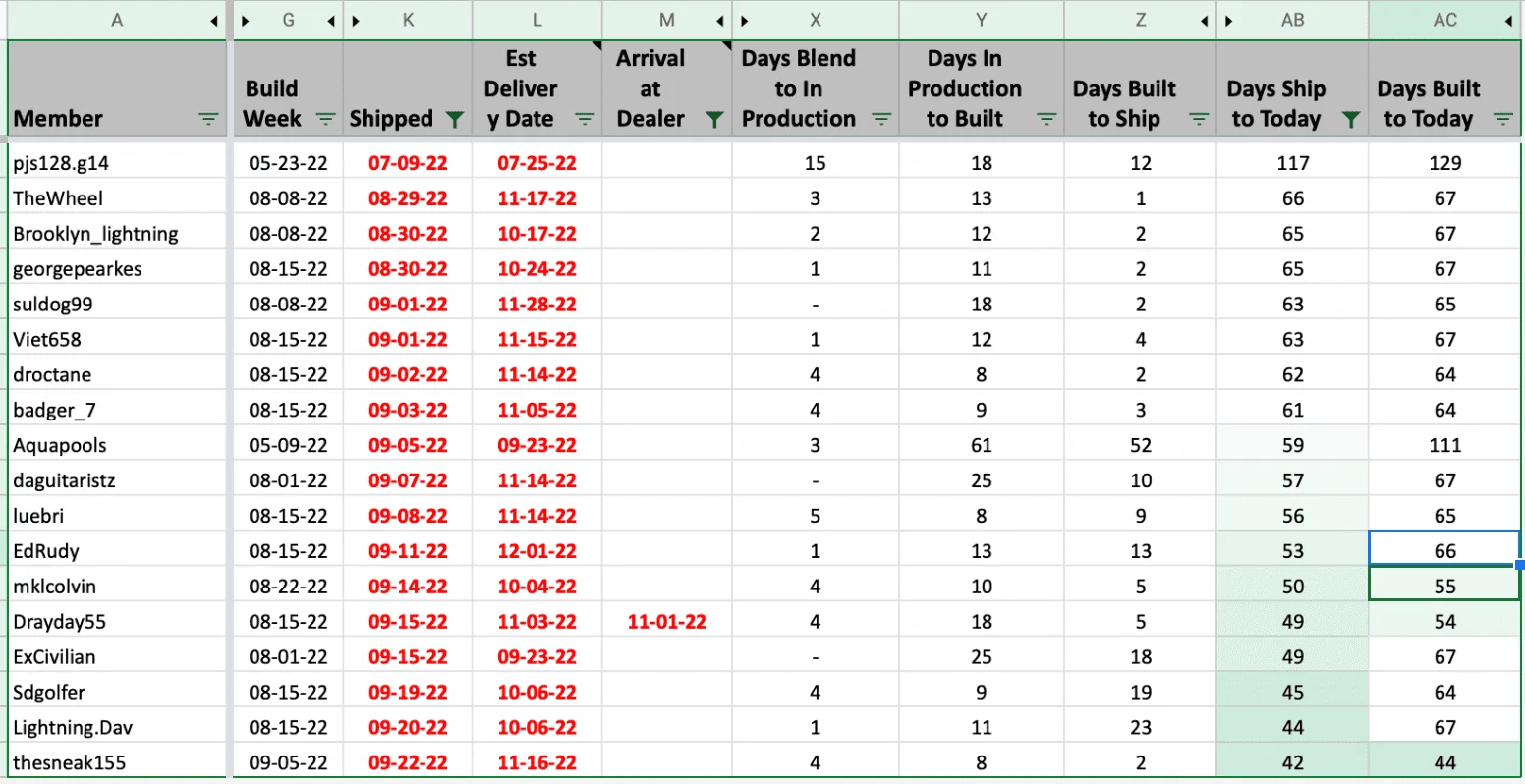Click Days Ship to Today value 117
The height and width of the screenshot is (784, 1525).
click(1292, 163)
